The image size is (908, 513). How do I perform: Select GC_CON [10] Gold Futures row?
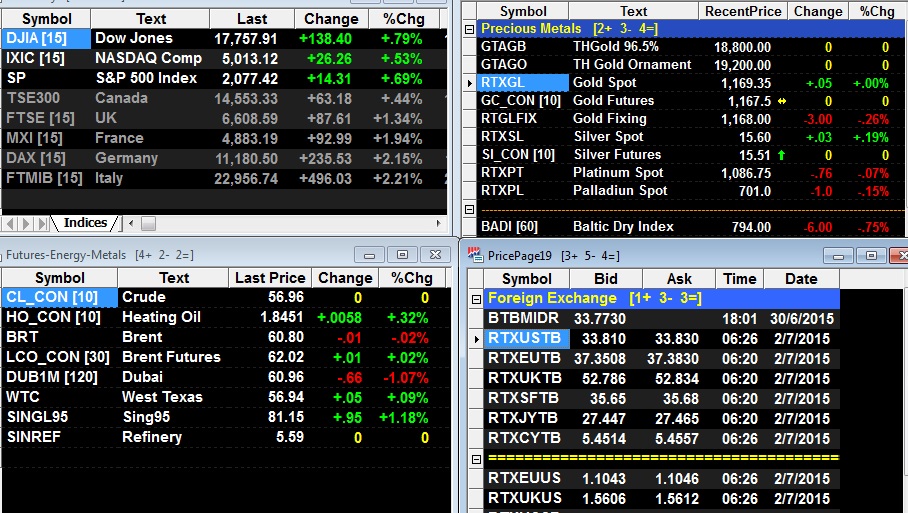(691, 101)
